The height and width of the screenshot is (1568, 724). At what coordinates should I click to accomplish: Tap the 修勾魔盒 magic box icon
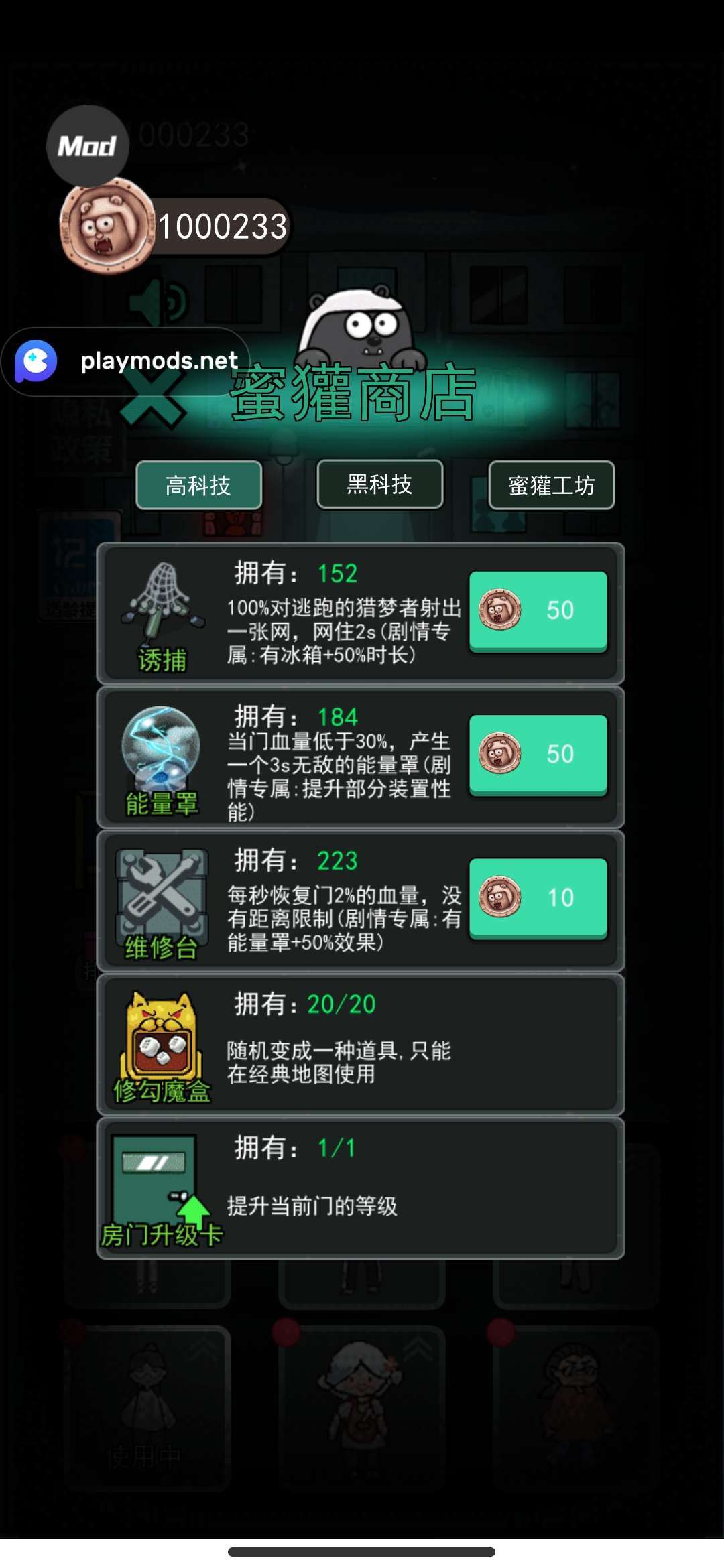tap(161, 1036)
